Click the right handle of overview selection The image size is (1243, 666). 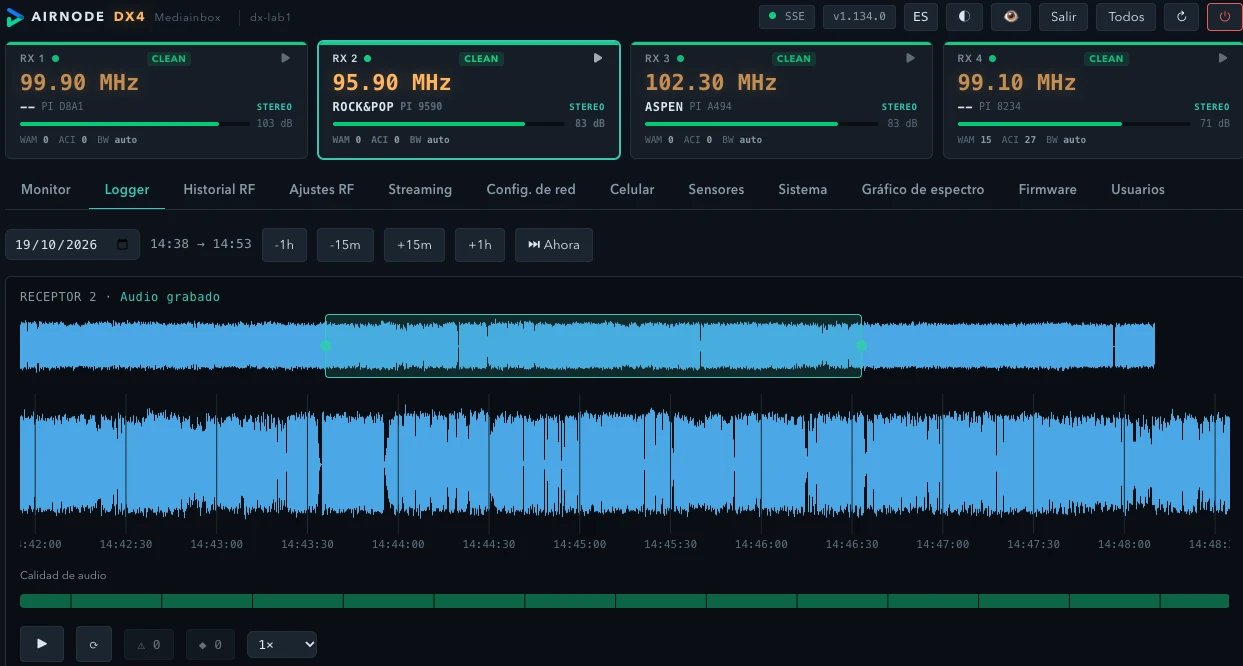pos(861,345)
